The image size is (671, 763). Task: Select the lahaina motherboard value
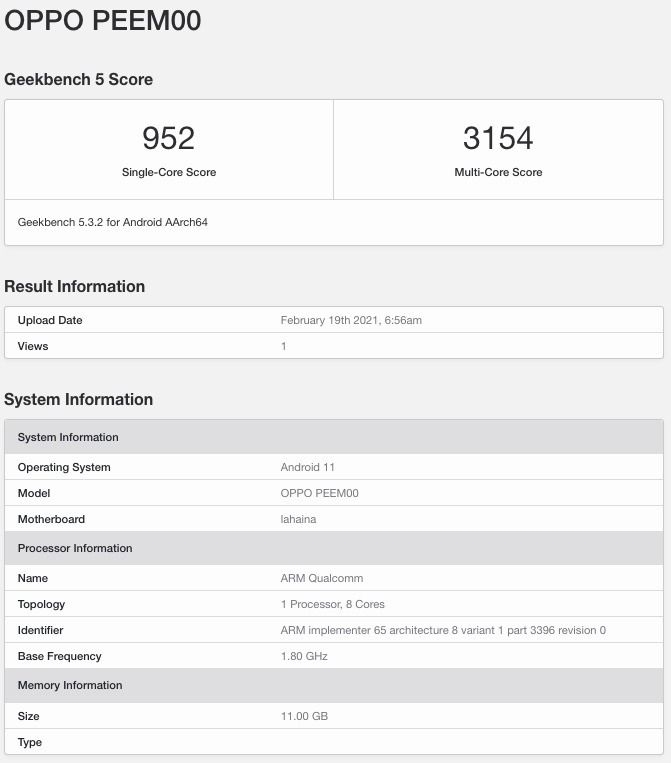point(298,519)
